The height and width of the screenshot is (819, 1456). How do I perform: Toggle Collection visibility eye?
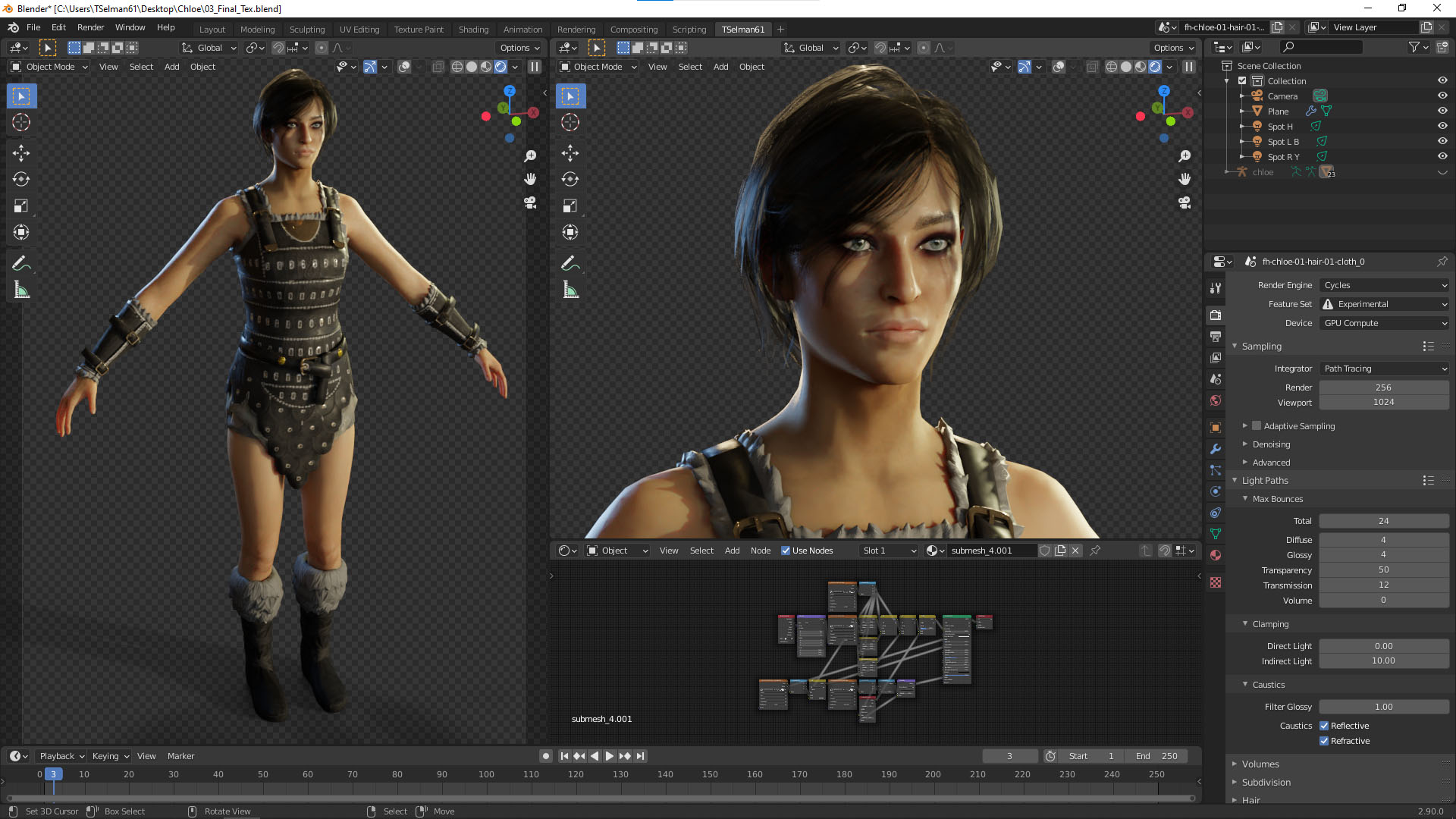point(1442,80)
